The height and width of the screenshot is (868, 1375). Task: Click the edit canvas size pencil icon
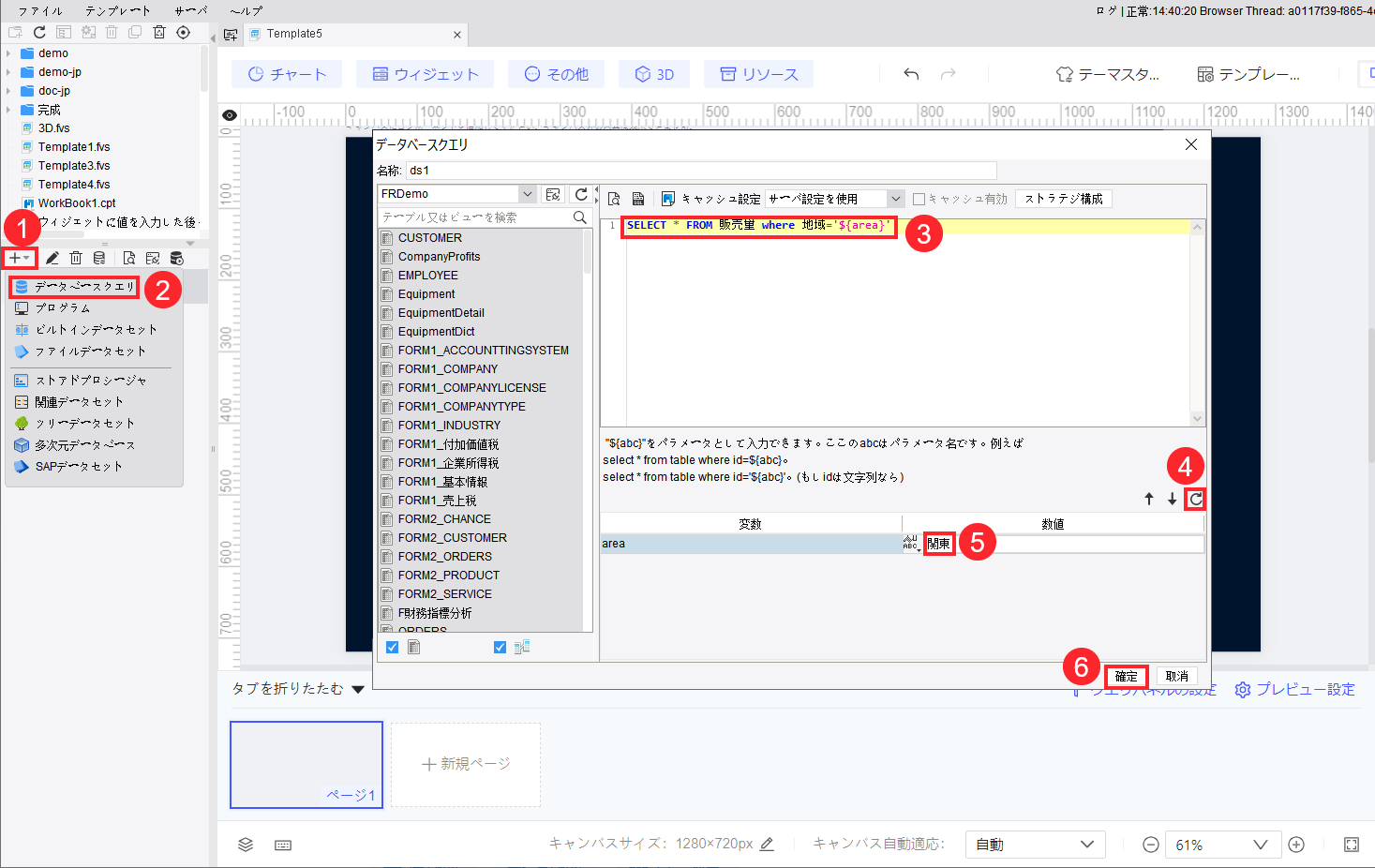(x=767, y=844)
